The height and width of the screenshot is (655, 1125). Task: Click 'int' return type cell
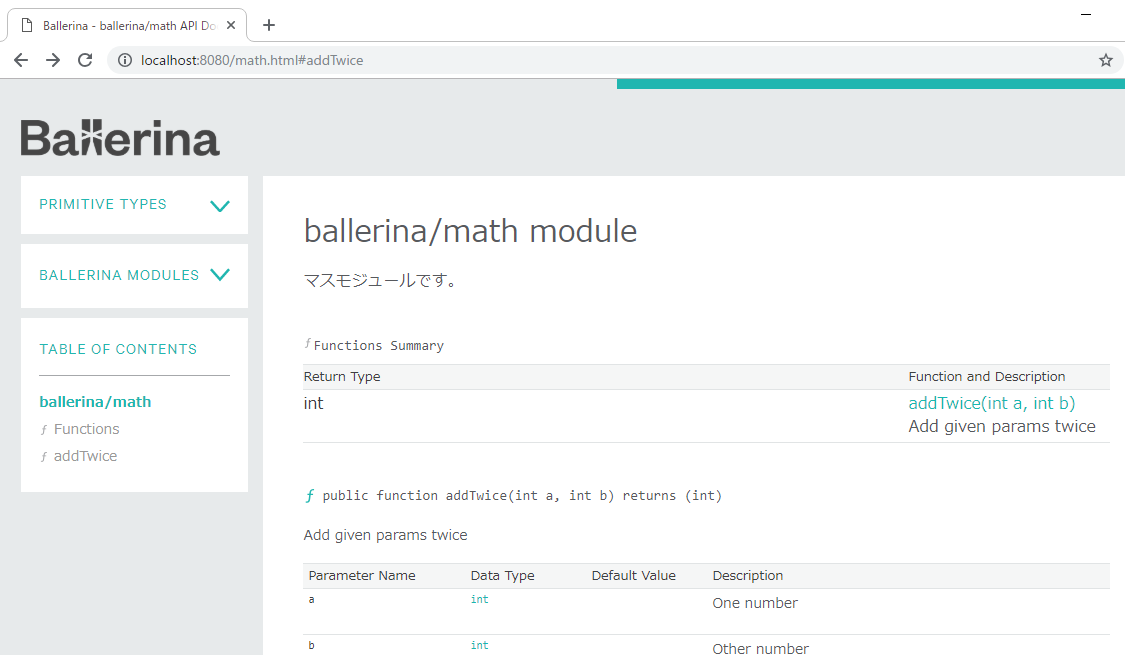tap(314, 403)
